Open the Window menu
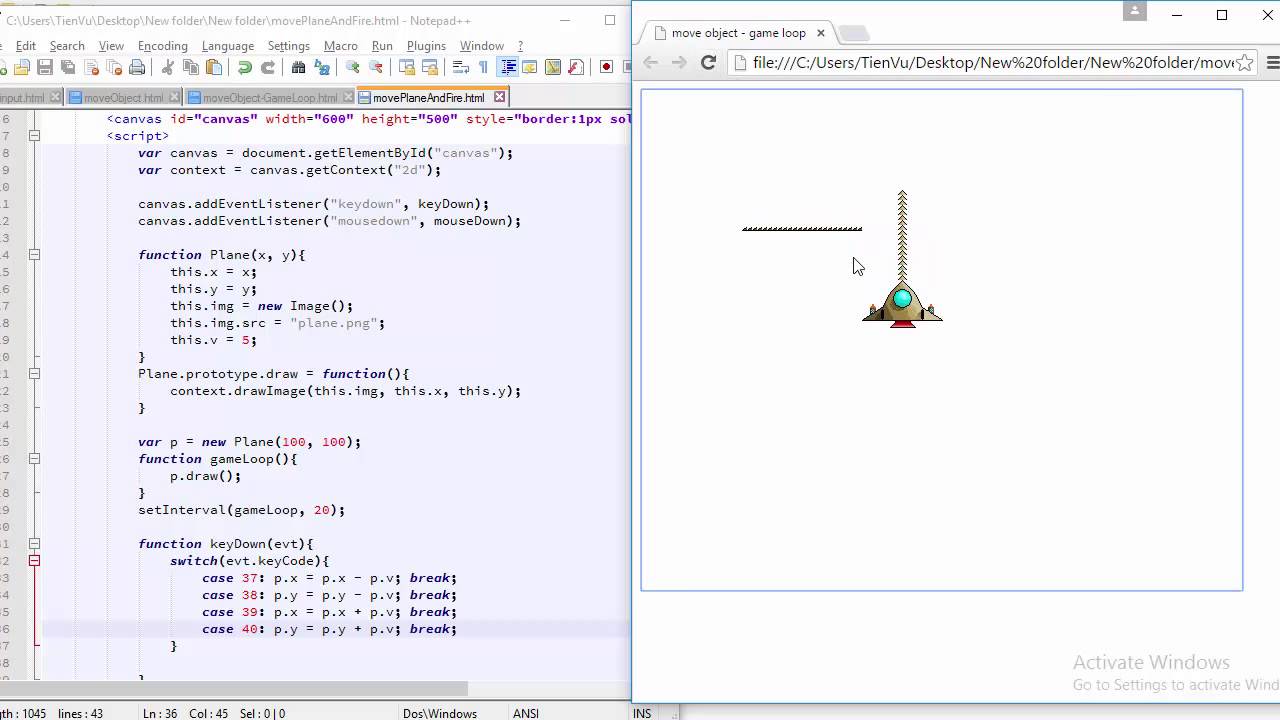Screen dimensions: 1280x720 482,46
